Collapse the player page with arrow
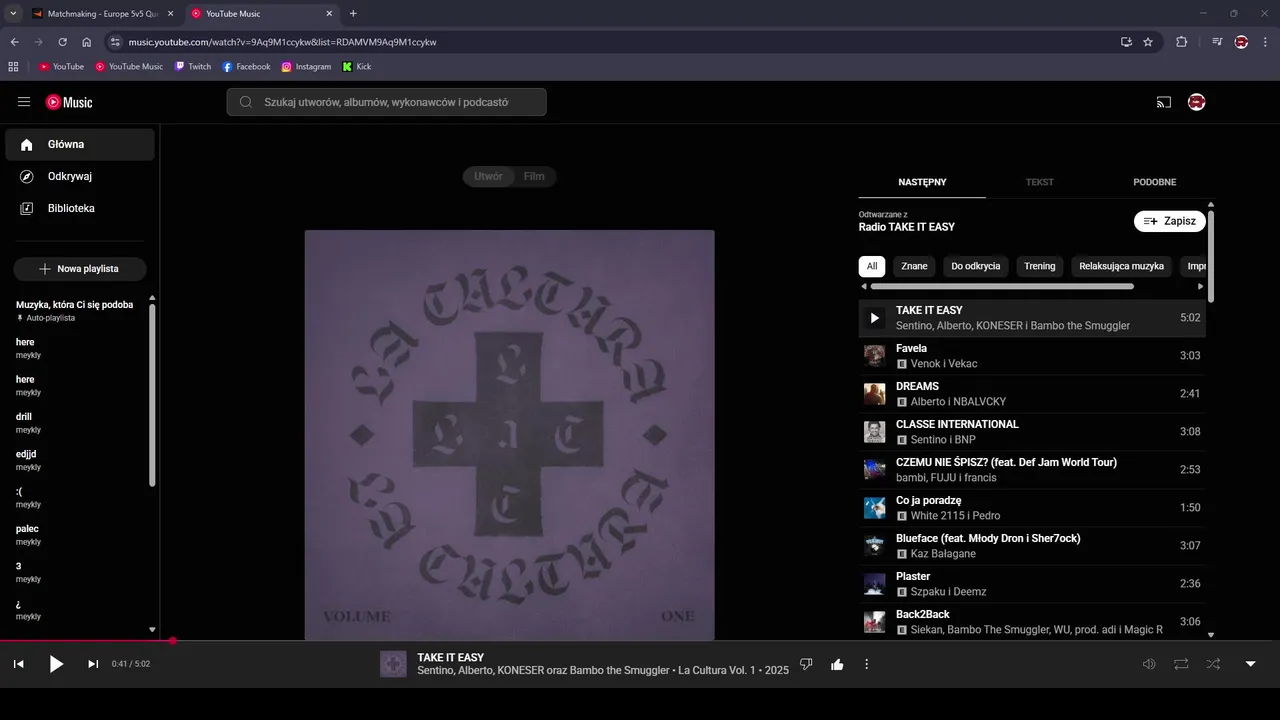Screen dimensions: 1280x720 coord(1250,664)
